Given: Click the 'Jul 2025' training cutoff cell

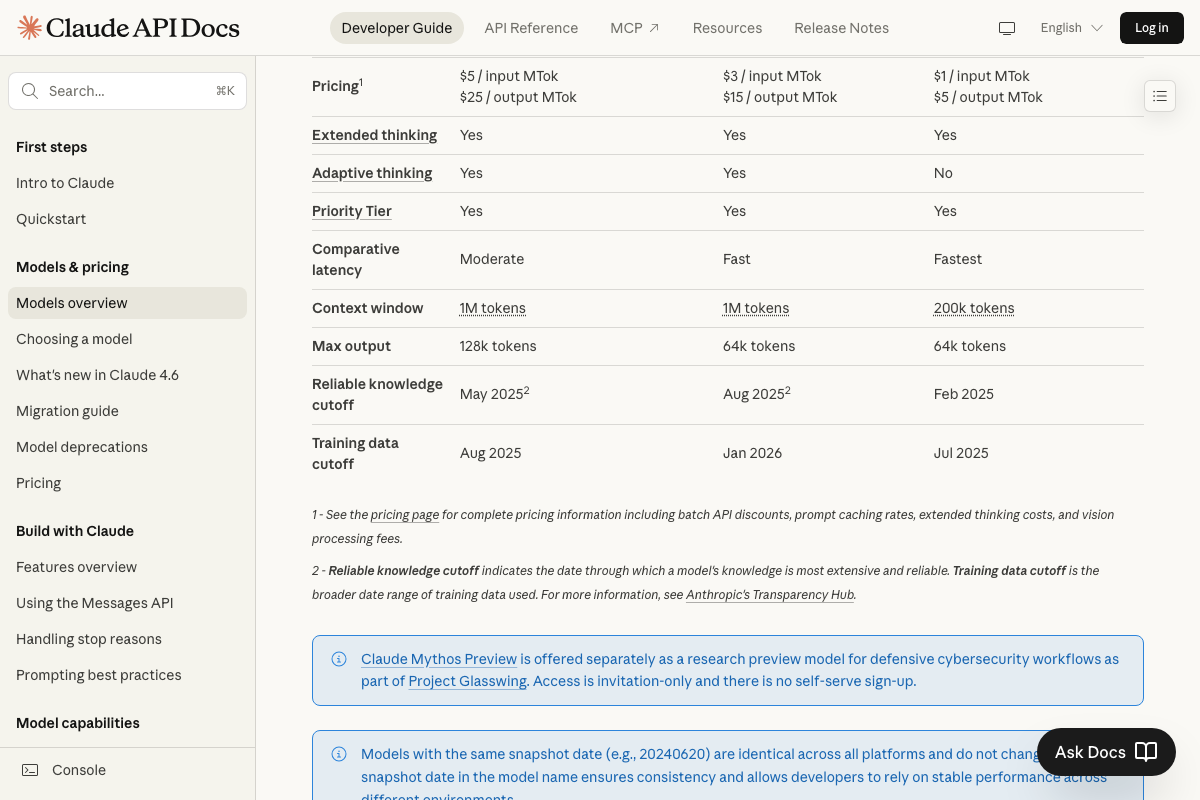Looking at the screenshot, I should tap(961, 453).
